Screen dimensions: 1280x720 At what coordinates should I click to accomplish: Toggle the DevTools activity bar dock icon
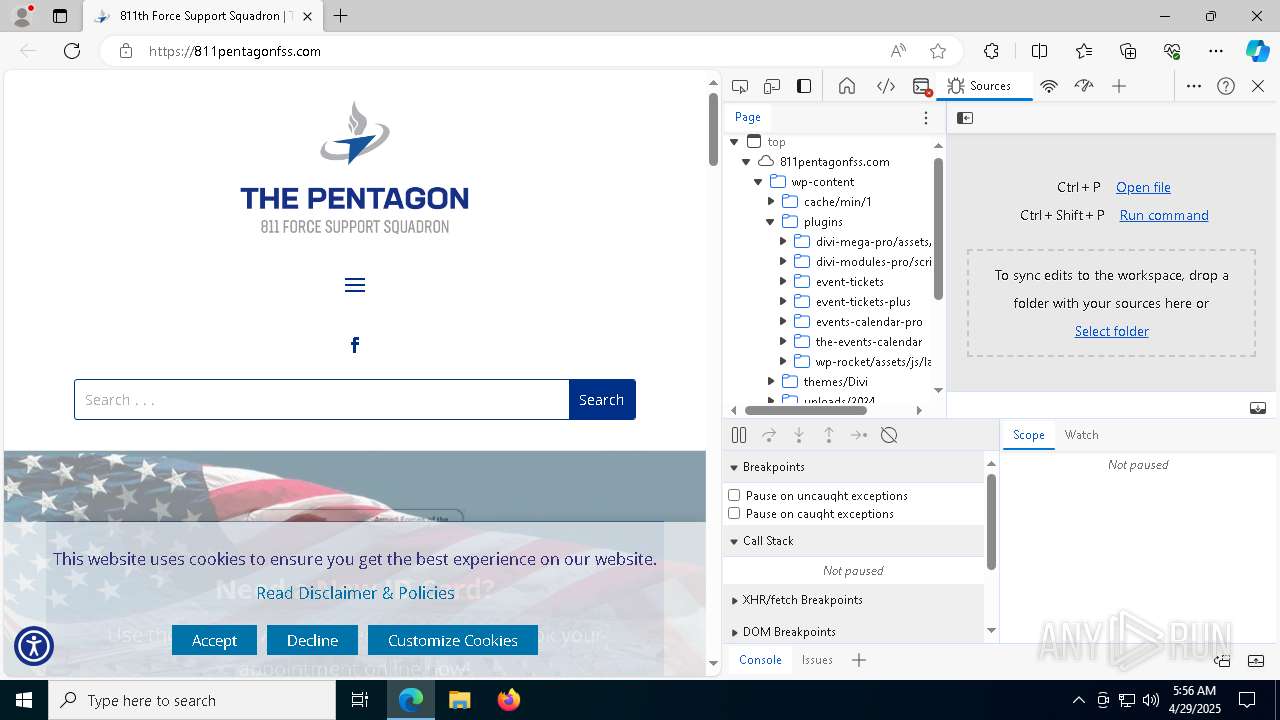[804, 86]
